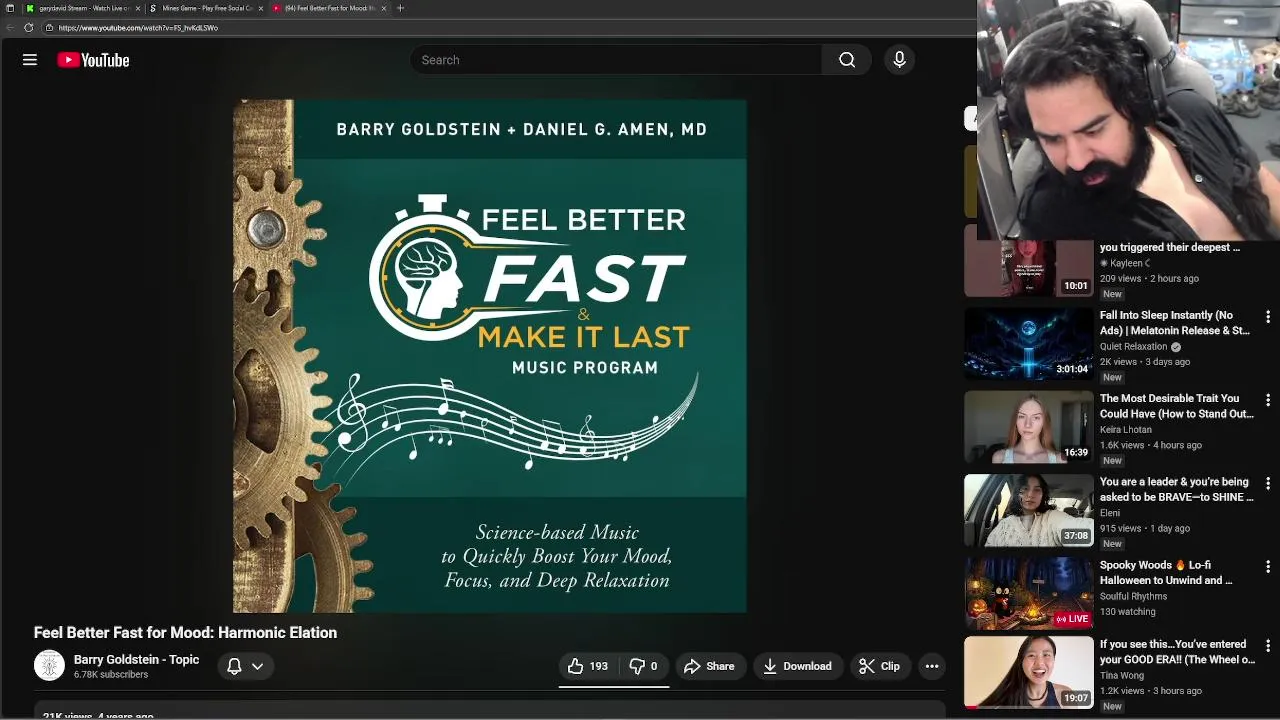Image resolution: width=1280 pixels, height=720 pixels.
Task: Open the Barry Goldstein - Topic channel name
Action: [136, 660]
